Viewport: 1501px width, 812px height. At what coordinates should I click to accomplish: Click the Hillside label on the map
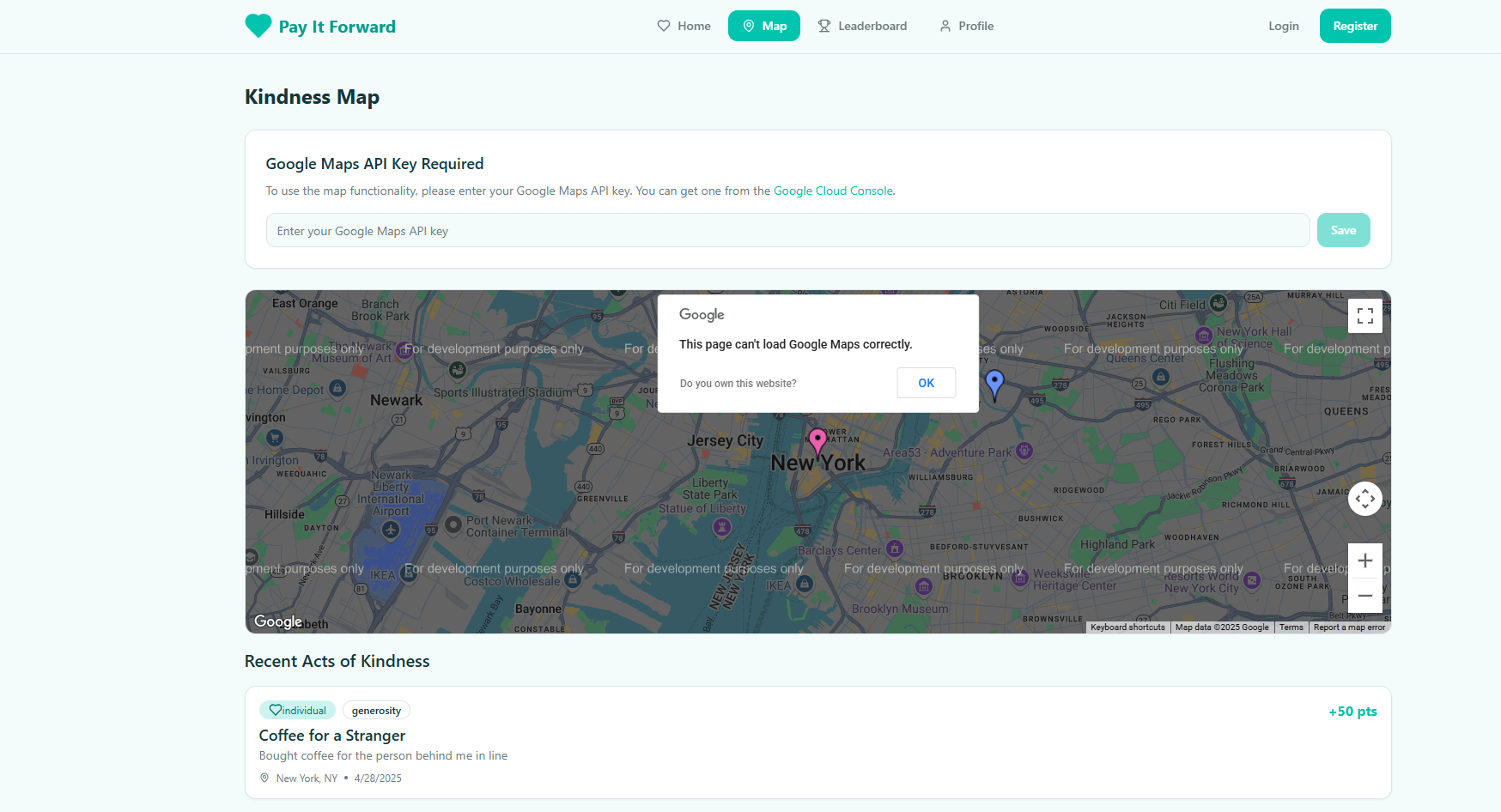tap(284, 514)
